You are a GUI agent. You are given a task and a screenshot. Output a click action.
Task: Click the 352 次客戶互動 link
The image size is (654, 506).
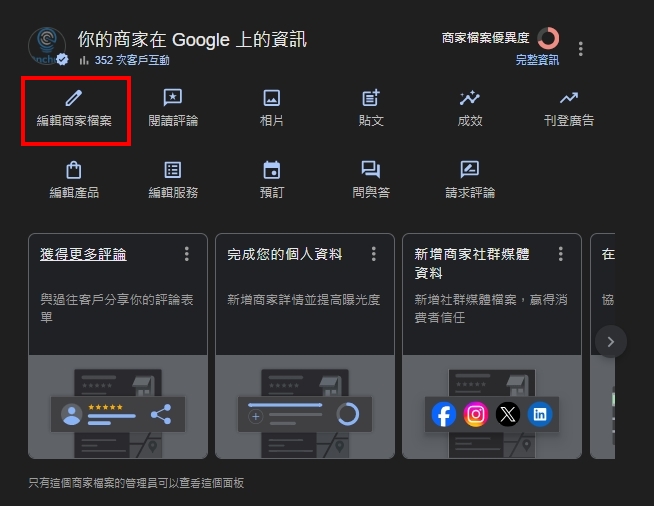tap(132, 60)
